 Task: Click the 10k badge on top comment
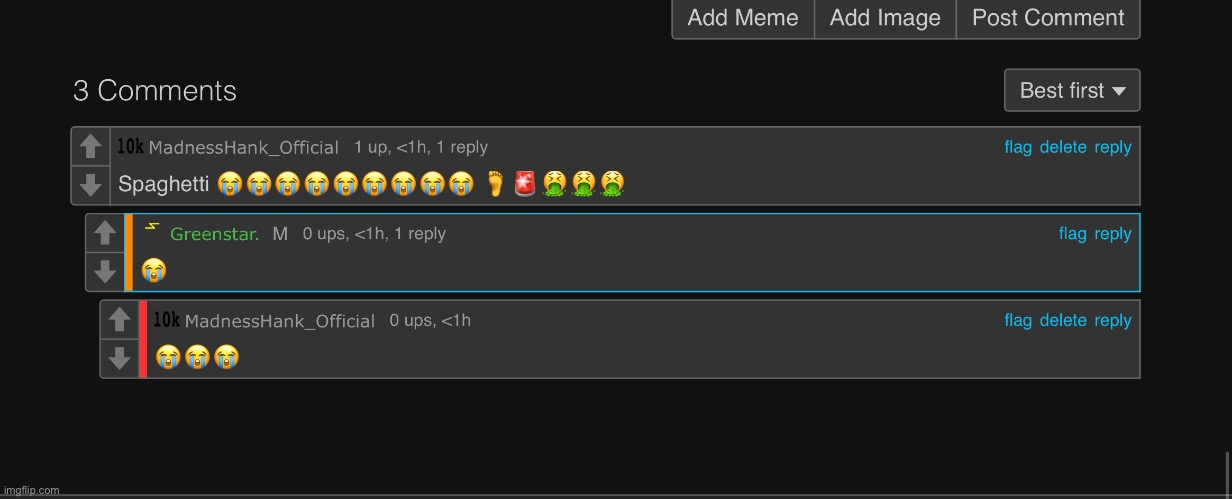[x=130, y=147]
